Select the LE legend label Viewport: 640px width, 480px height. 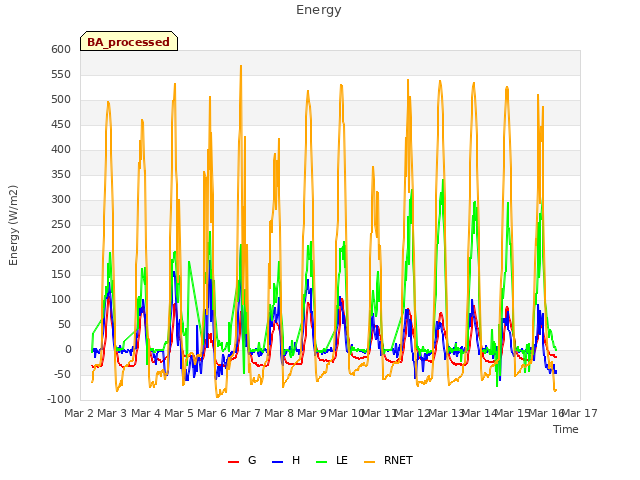click(342, 460)
